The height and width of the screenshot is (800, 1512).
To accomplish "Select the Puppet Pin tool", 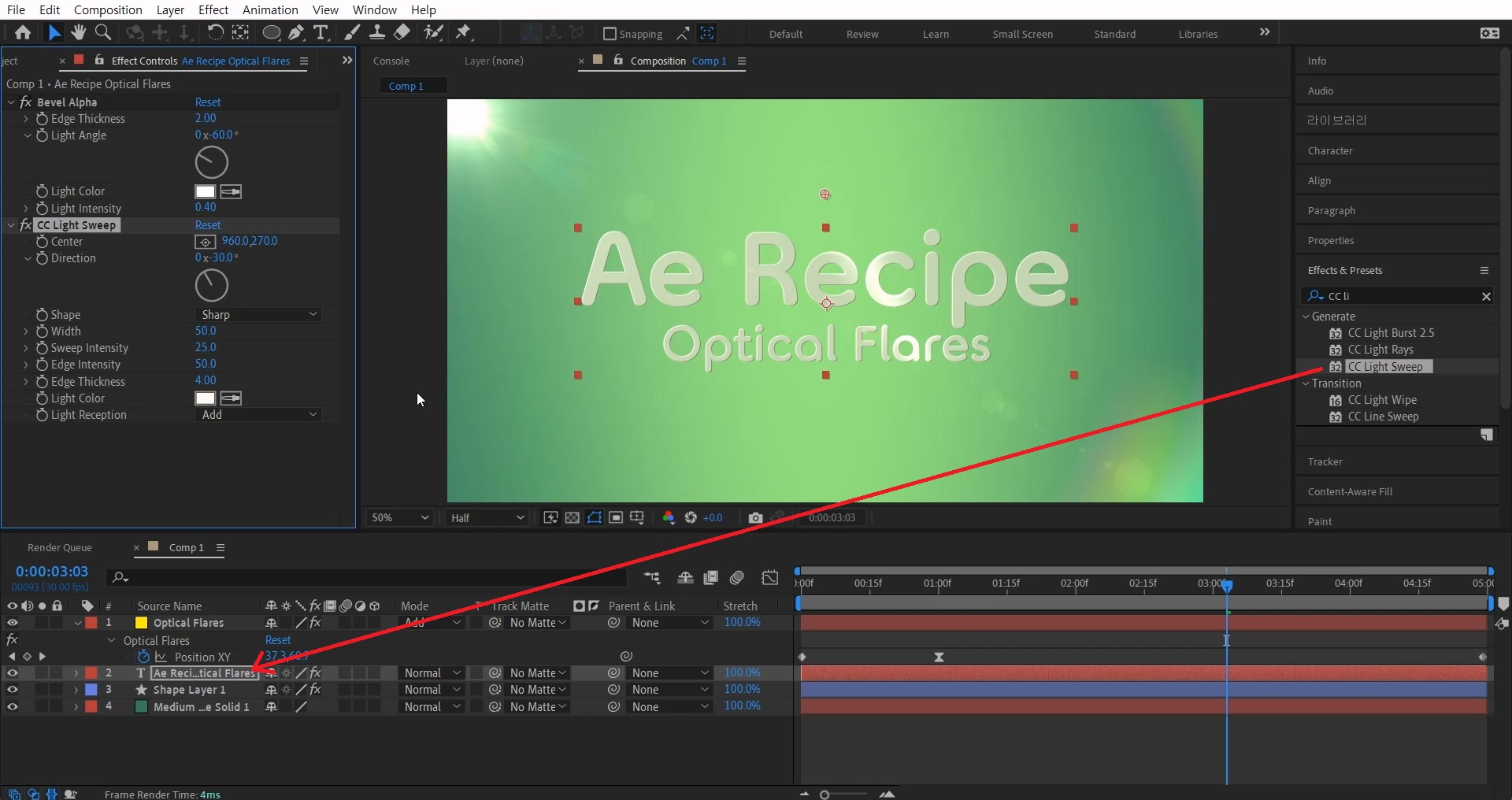I will coord(464,32).
